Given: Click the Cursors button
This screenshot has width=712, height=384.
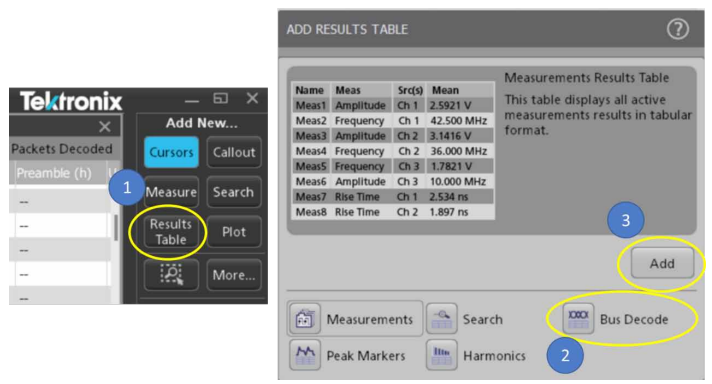Looking at the screenshot, I should tap(171, 152).
